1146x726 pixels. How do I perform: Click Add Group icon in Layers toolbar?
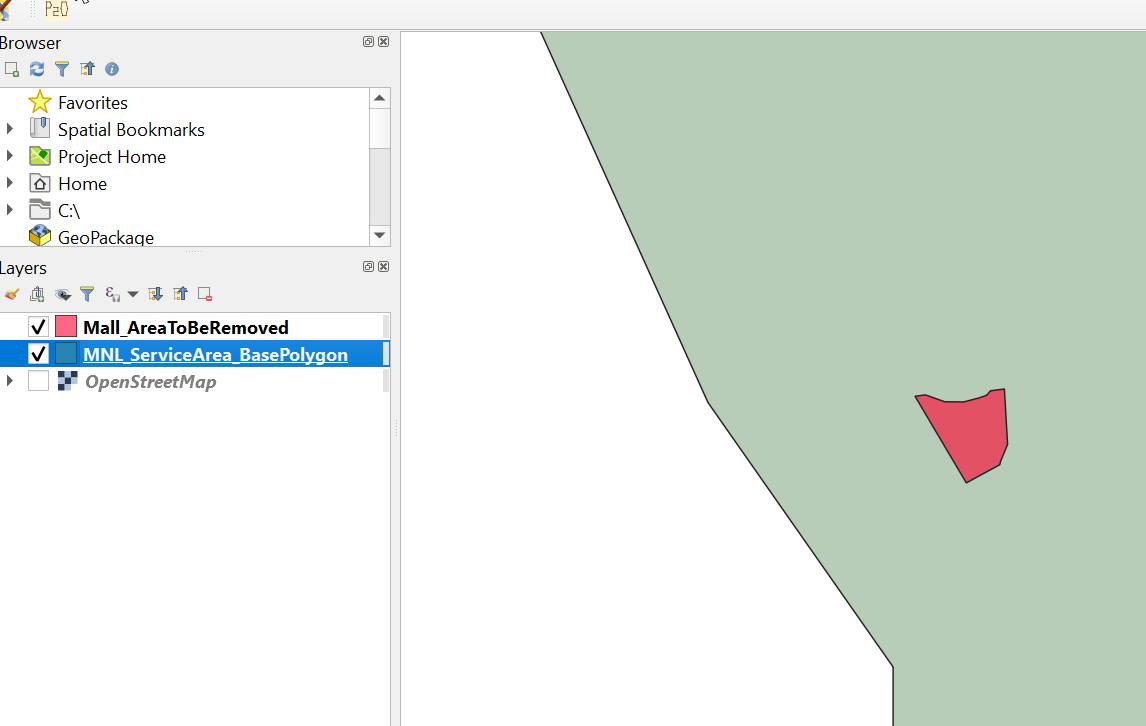point(37,295)
